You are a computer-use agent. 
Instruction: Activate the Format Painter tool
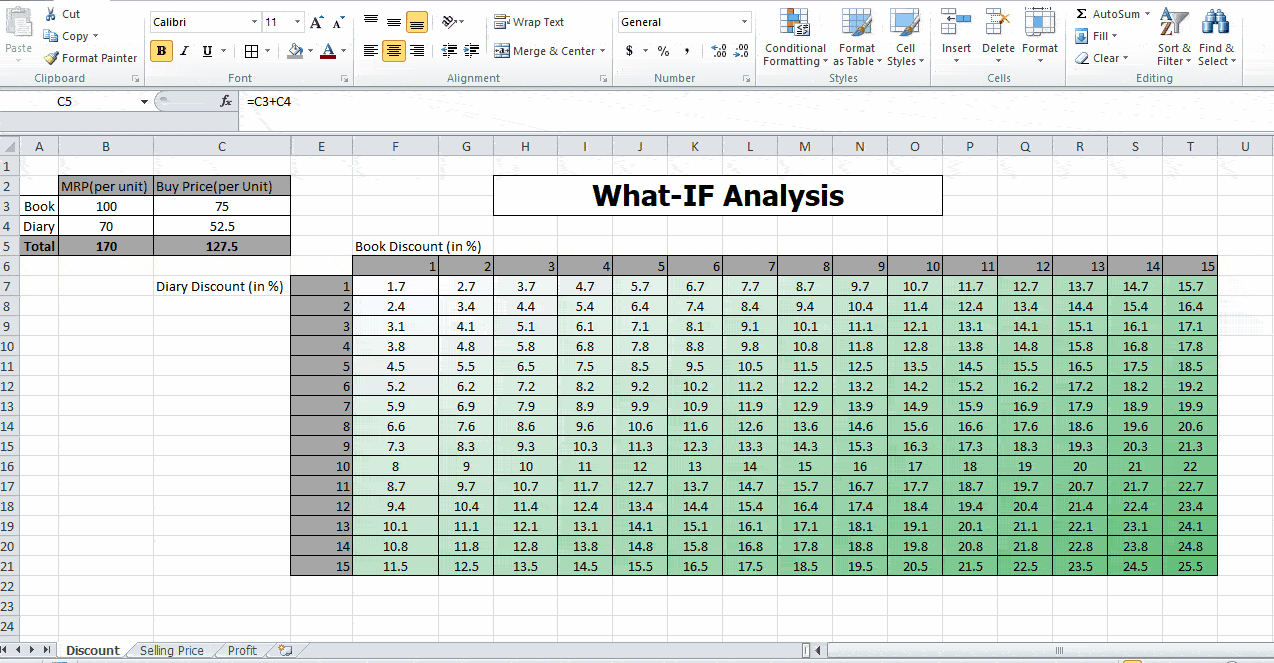(x=90, y=57)
